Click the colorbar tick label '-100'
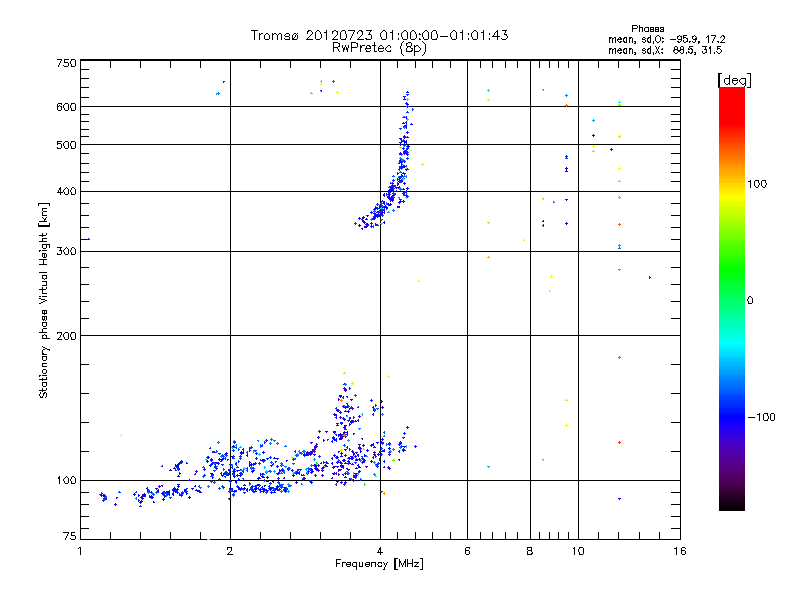The height and width of the screenshot is (600, 800). click(761, 417)
